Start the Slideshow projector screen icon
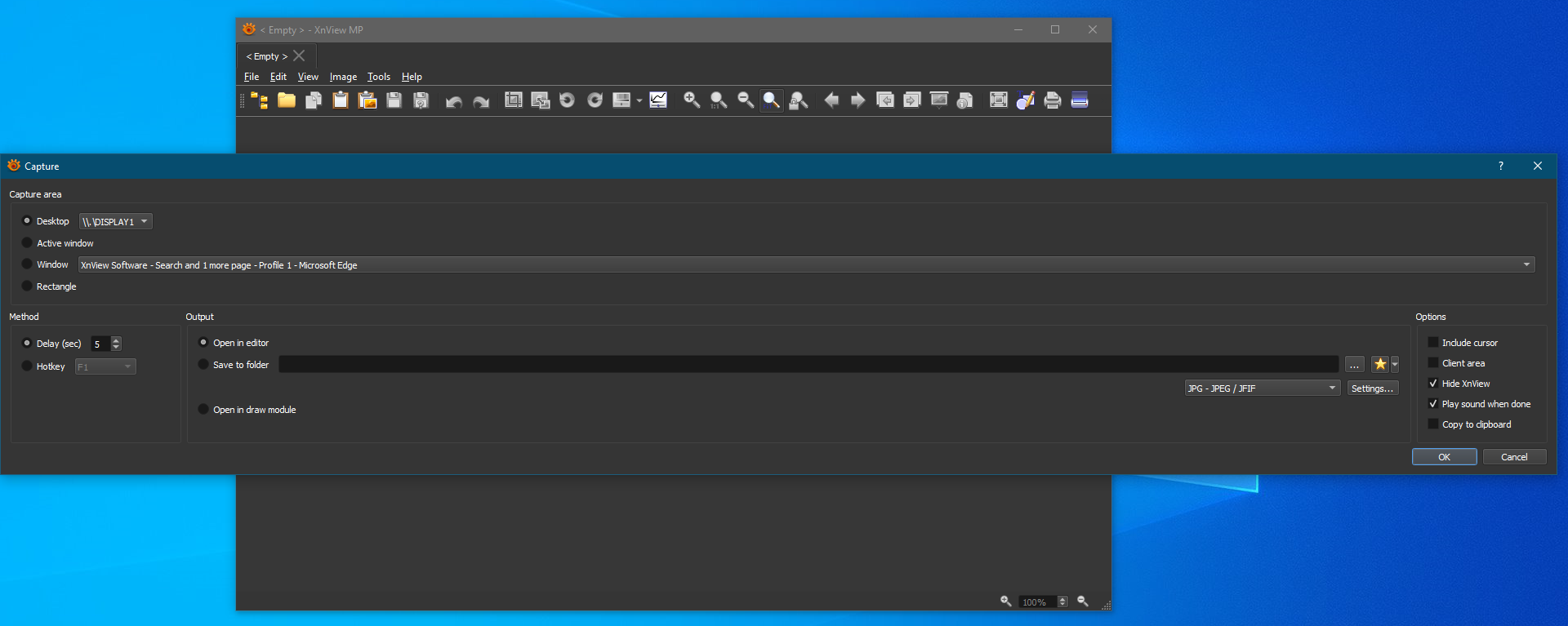Image resolution: width=1568 pixels, height=626 pixels. point(939,100)
